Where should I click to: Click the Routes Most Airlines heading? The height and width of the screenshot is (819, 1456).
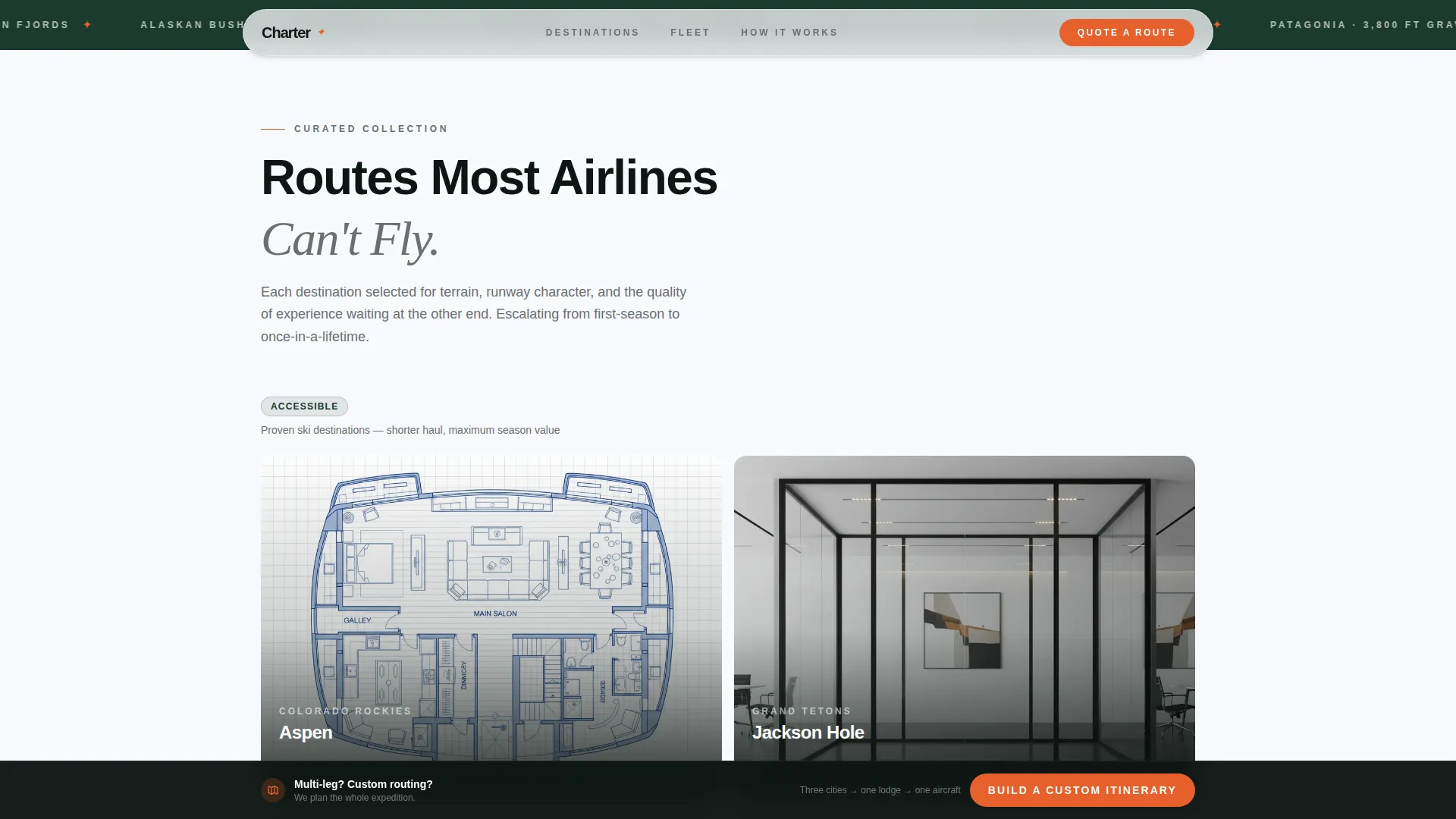pos(489,177)
